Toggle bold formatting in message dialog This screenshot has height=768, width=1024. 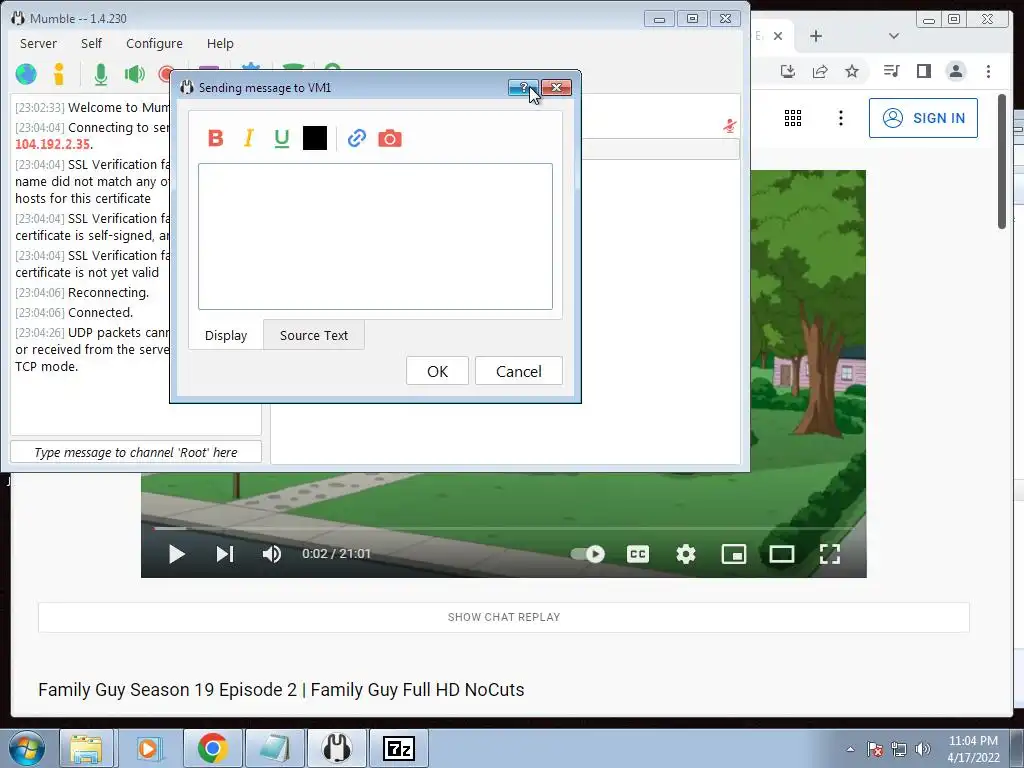pyautogui.click(x=216, y=138)
